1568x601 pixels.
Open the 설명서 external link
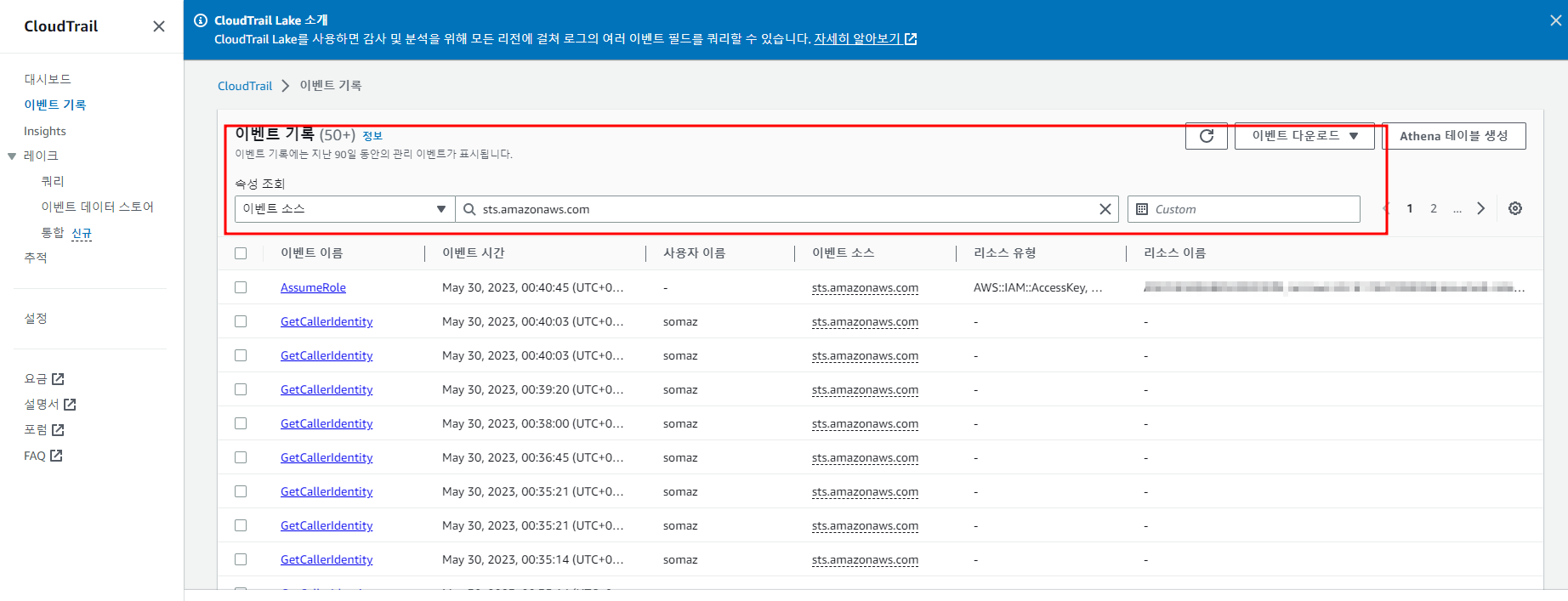[x=50, y=405]
